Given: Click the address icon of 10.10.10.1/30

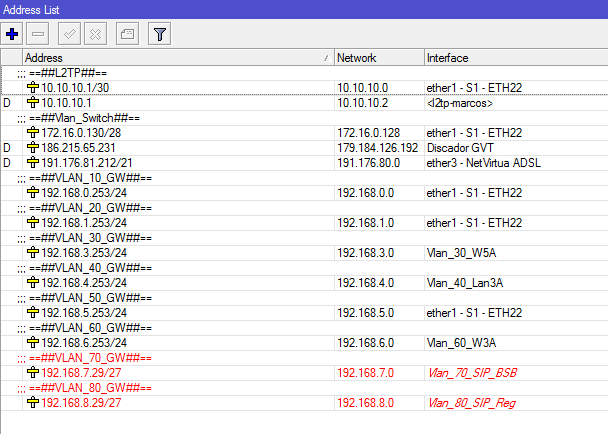Looking at the screenshot, I should tap(32, 88).
